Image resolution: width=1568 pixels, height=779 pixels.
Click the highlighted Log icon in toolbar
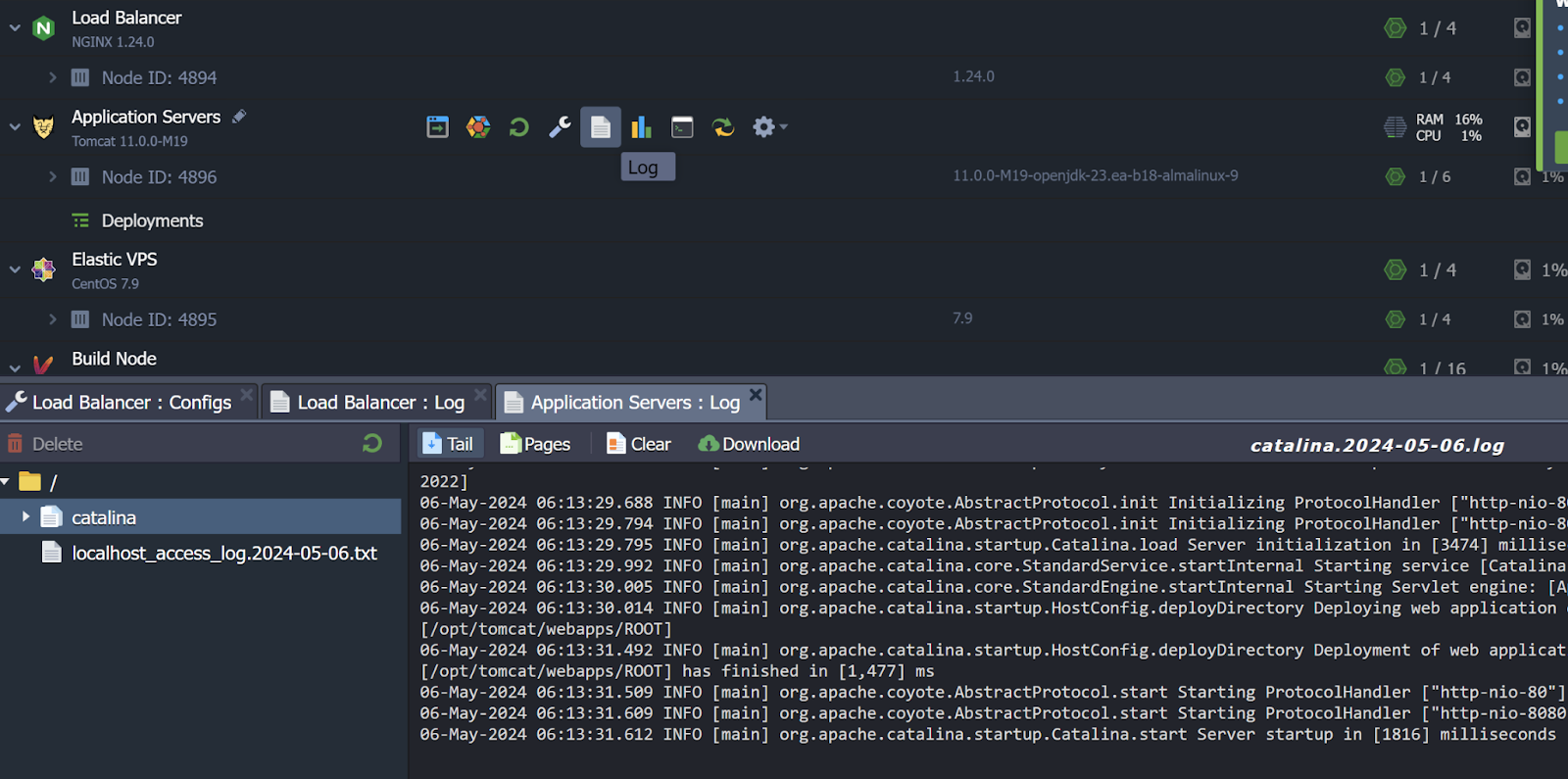[601, 126]
